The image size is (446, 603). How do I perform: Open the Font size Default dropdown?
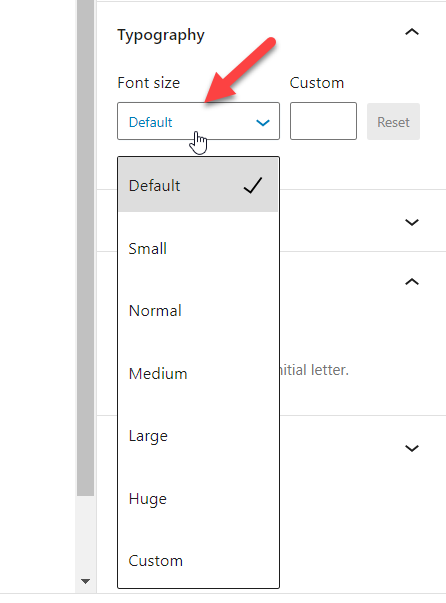pos(198,121)
